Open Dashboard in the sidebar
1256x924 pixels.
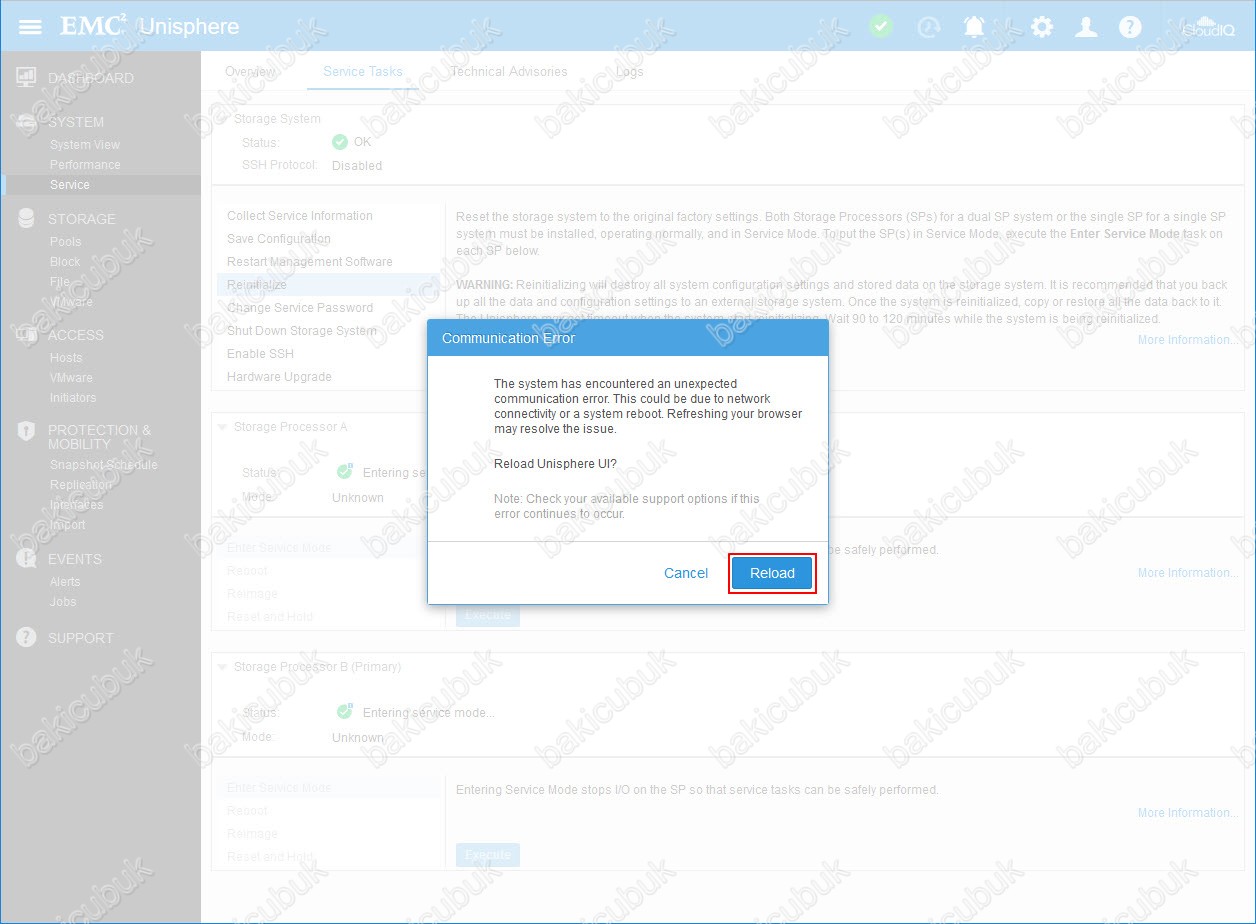91,78
